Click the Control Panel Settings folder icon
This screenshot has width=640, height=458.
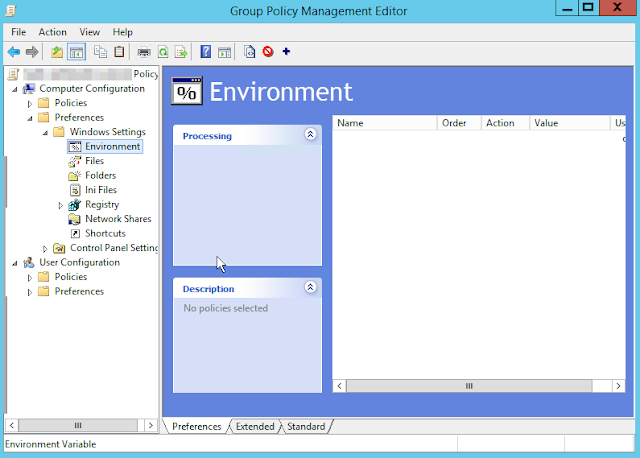click(59, 248)
